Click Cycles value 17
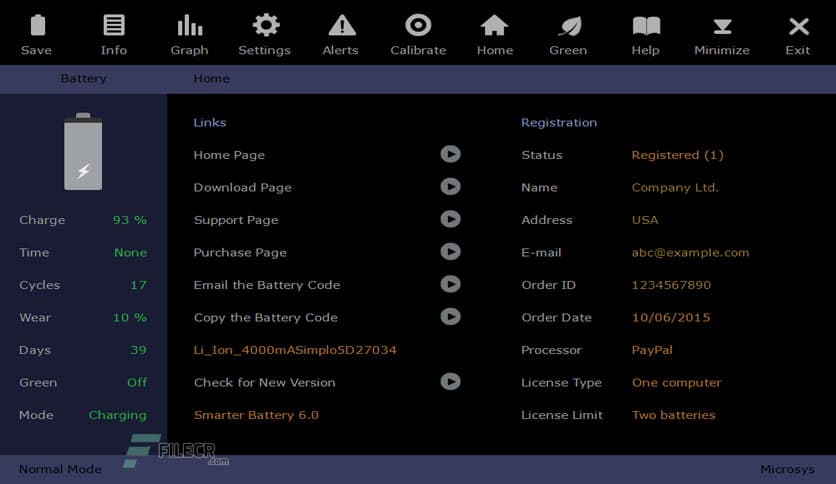The width and height of the screenshot is (836, 484). [138, 285]
